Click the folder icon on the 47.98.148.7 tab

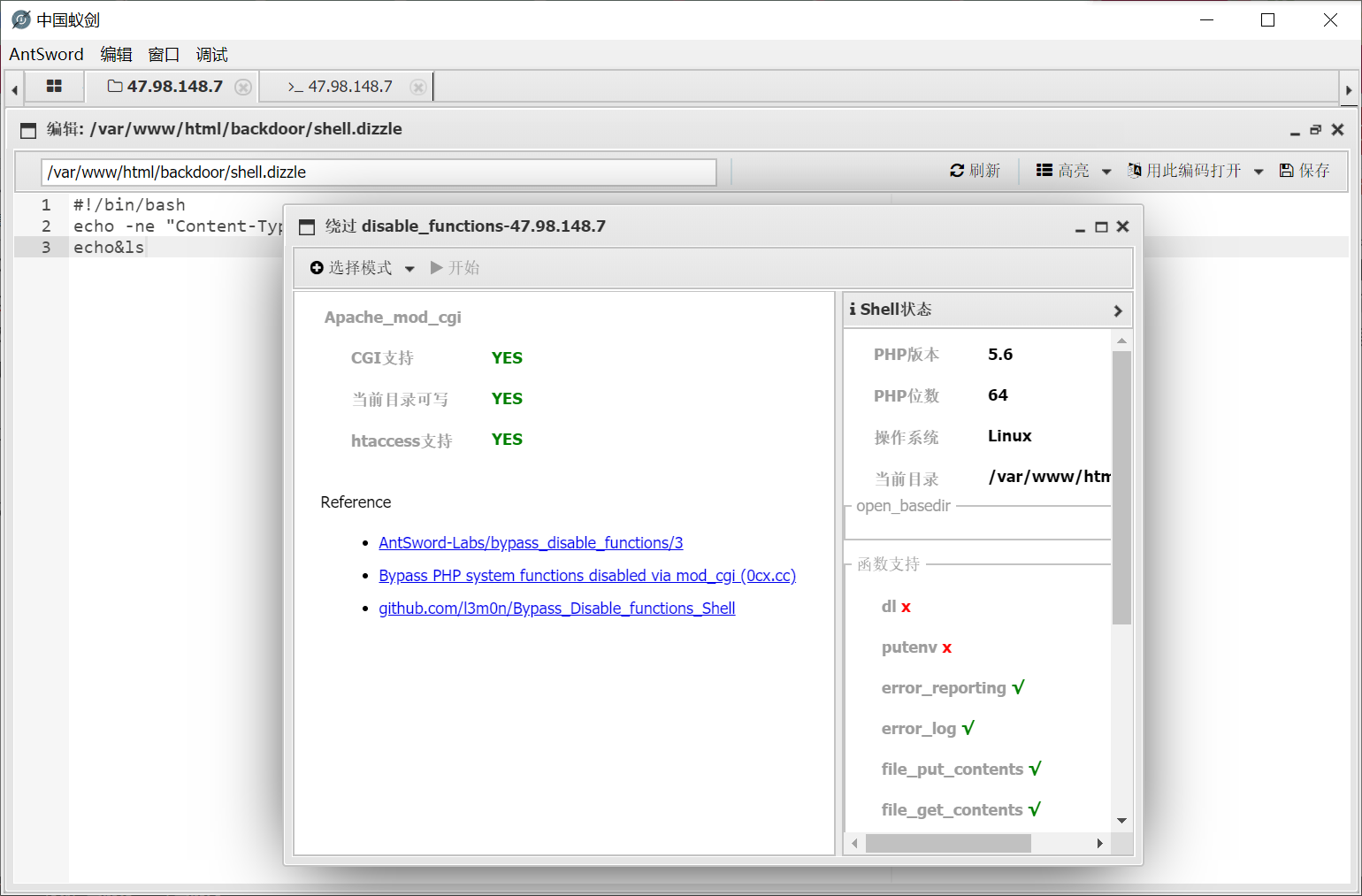tap(116, 86)
